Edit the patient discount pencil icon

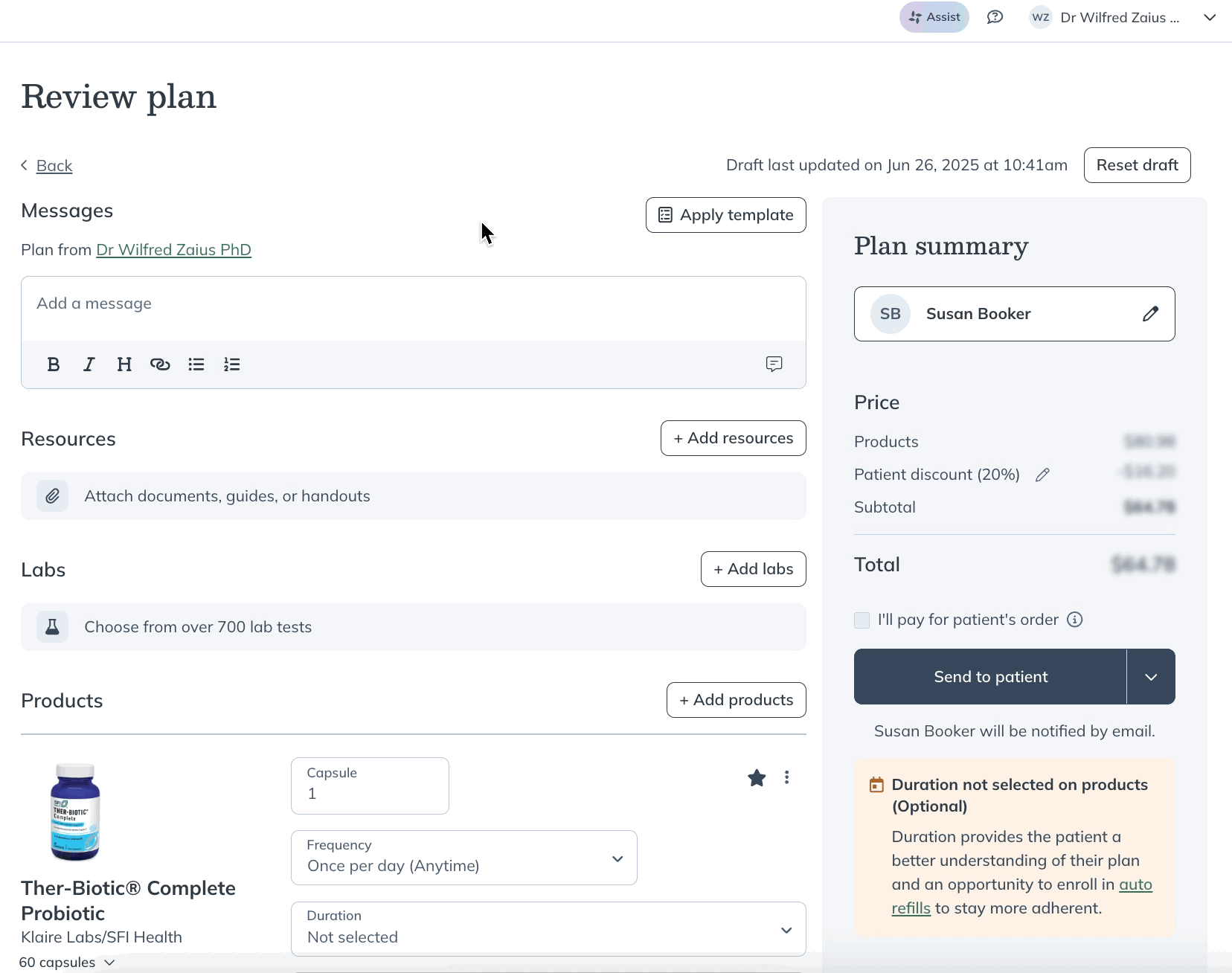1042,475
